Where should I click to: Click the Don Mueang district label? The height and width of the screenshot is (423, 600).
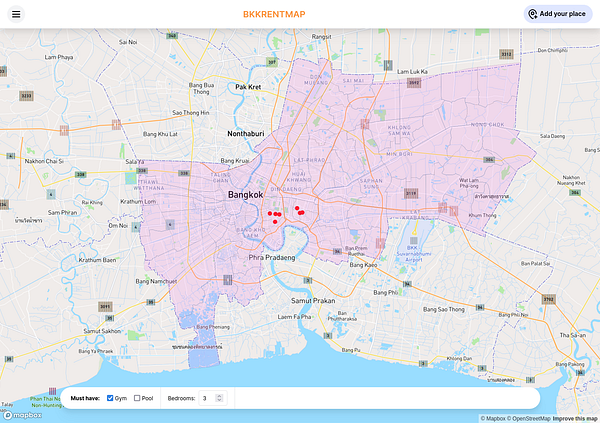coord(316,80)
